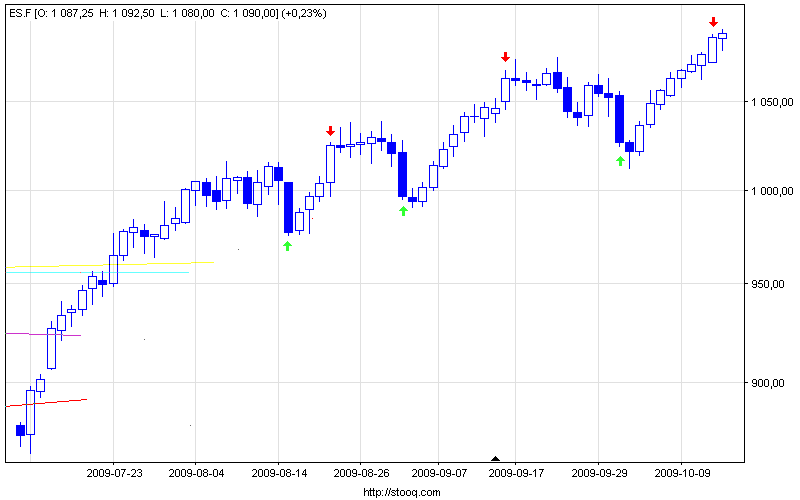Click the black triangle marker on time axis
The width and height of the screenshot is (800, 500).
tap(495, 459)
